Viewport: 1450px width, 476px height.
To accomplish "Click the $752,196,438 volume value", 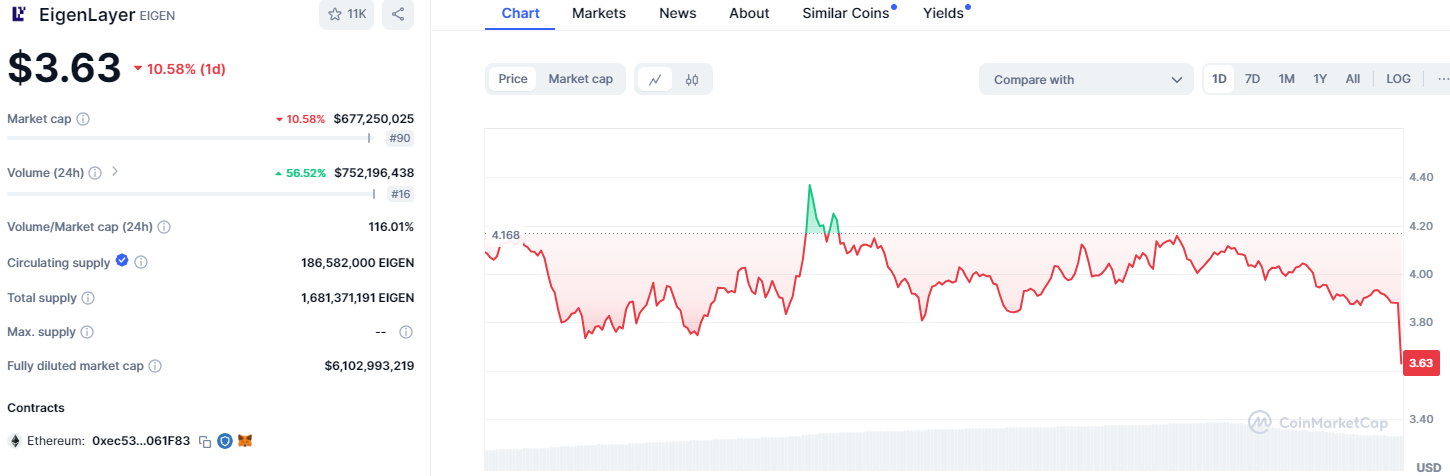I will click(374, 173).
